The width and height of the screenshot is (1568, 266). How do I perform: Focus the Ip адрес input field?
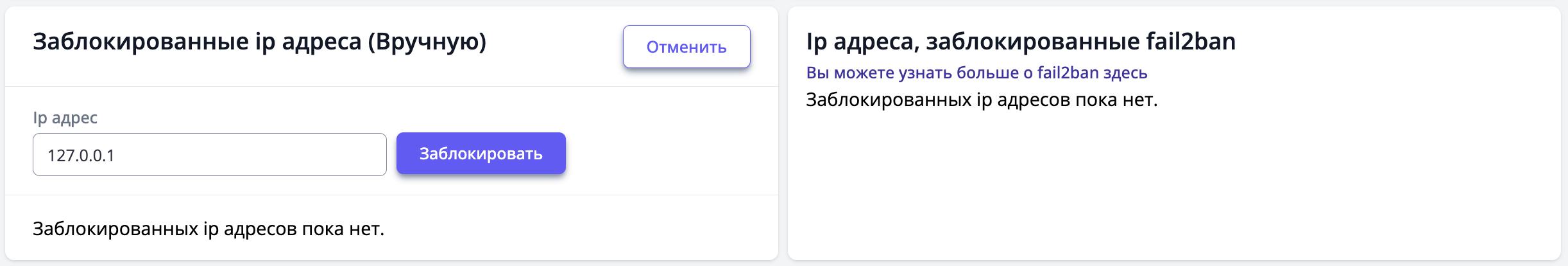pos(209,155)
